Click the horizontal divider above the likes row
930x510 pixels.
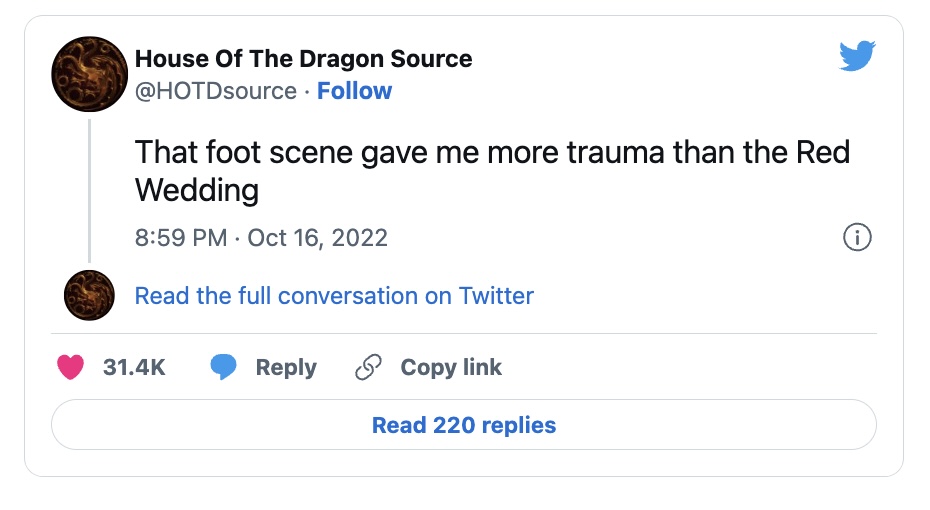pos(464,333)
